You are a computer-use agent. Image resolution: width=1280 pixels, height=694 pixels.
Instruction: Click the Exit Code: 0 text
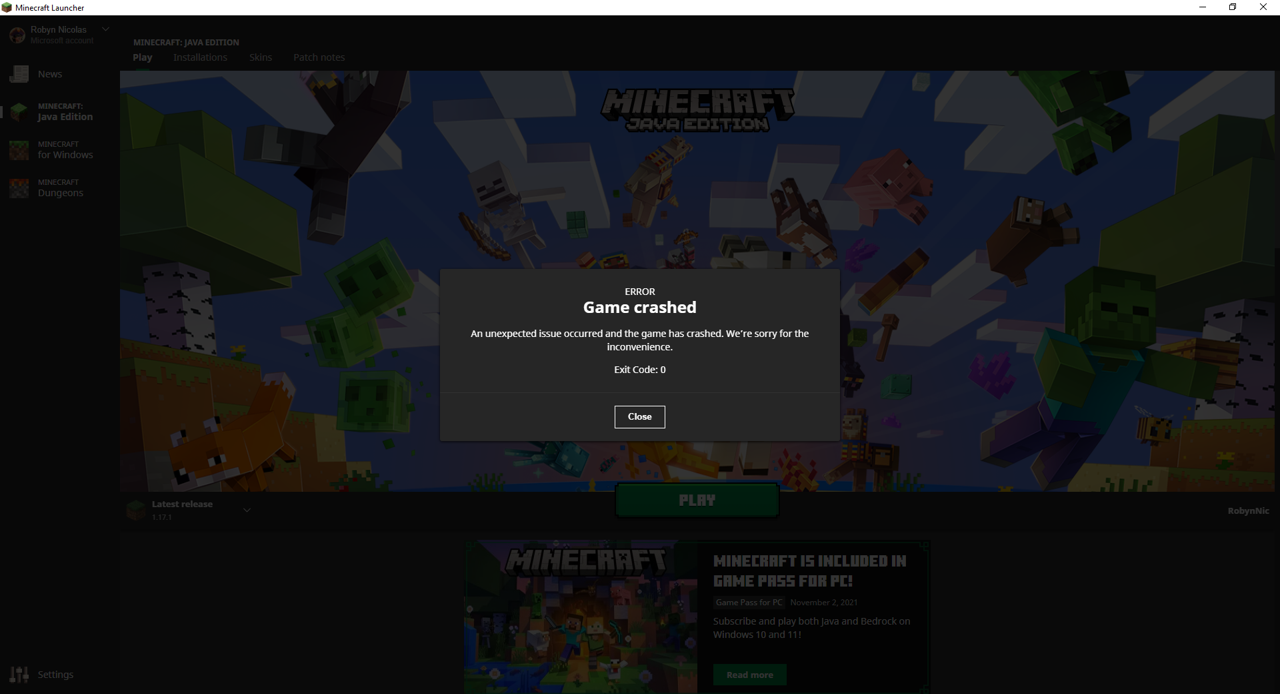640,370
